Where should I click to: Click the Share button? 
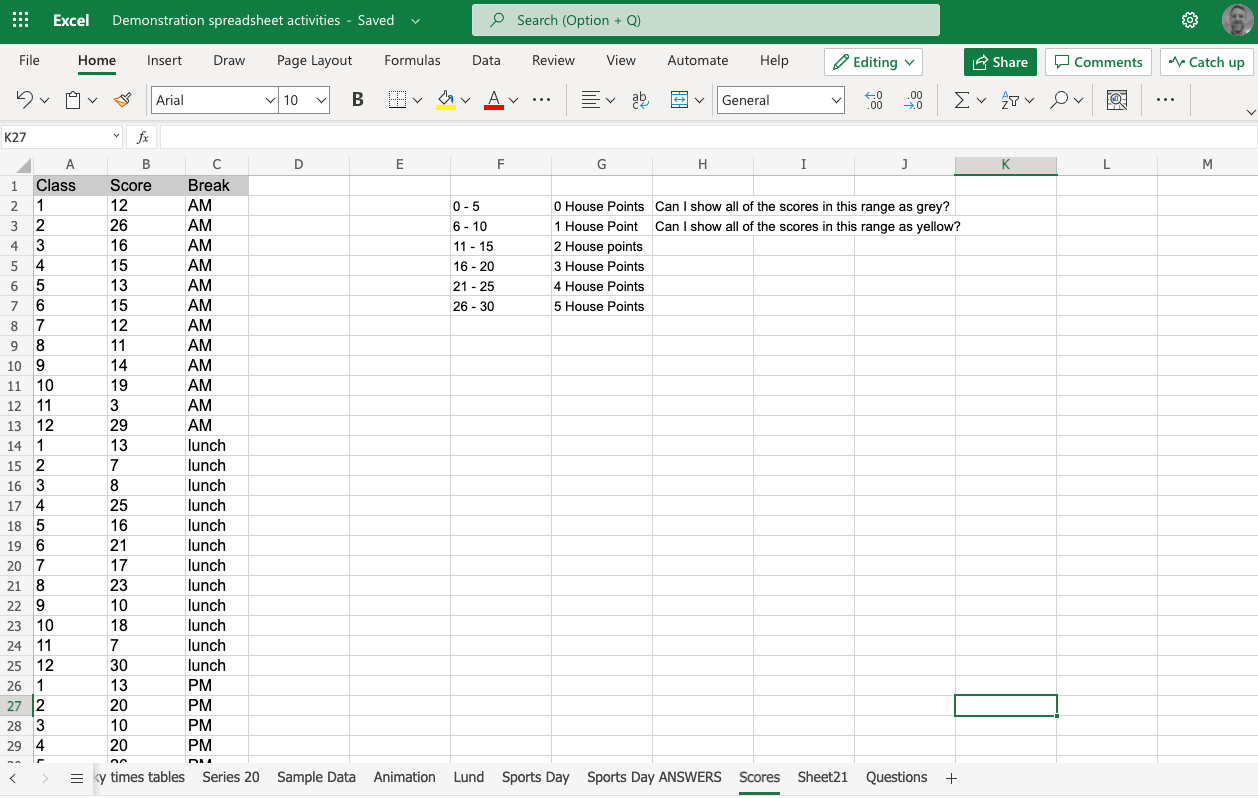tap(1000, 62)
